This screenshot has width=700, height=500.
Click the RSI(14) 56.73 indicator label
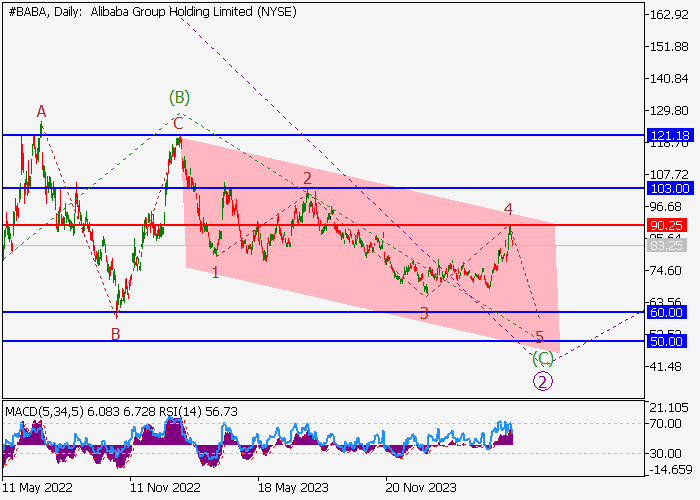[199, 412]
